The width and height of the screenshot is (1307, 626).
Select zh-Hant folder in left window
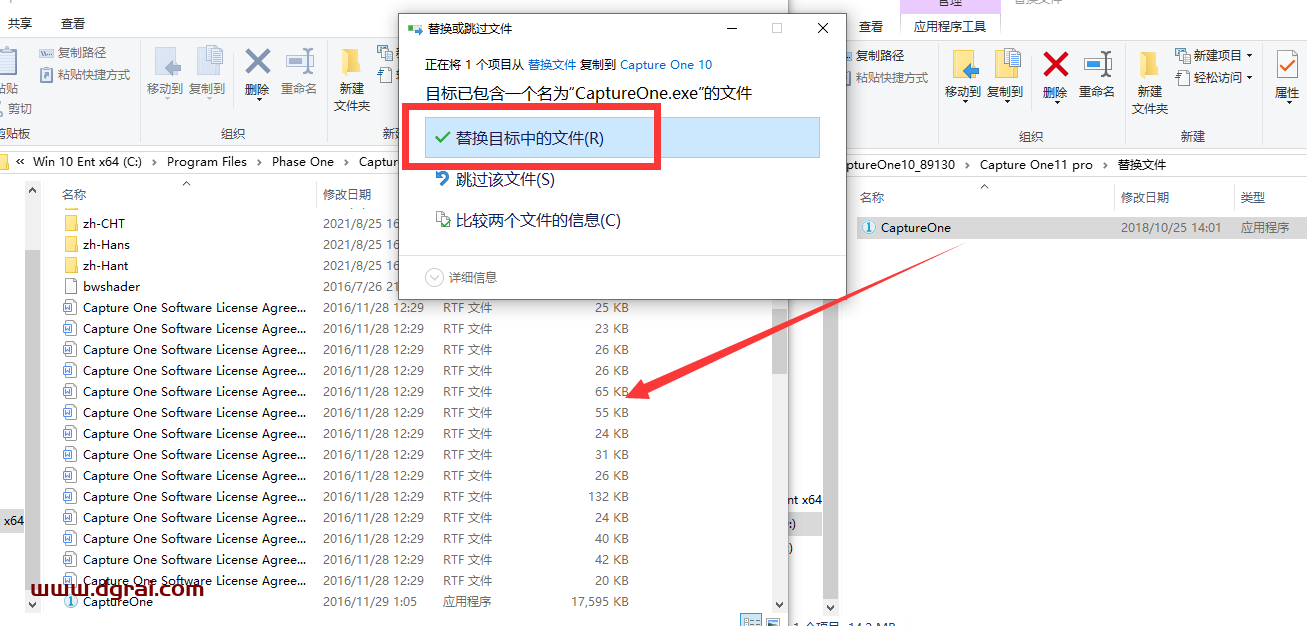[95, 265]
